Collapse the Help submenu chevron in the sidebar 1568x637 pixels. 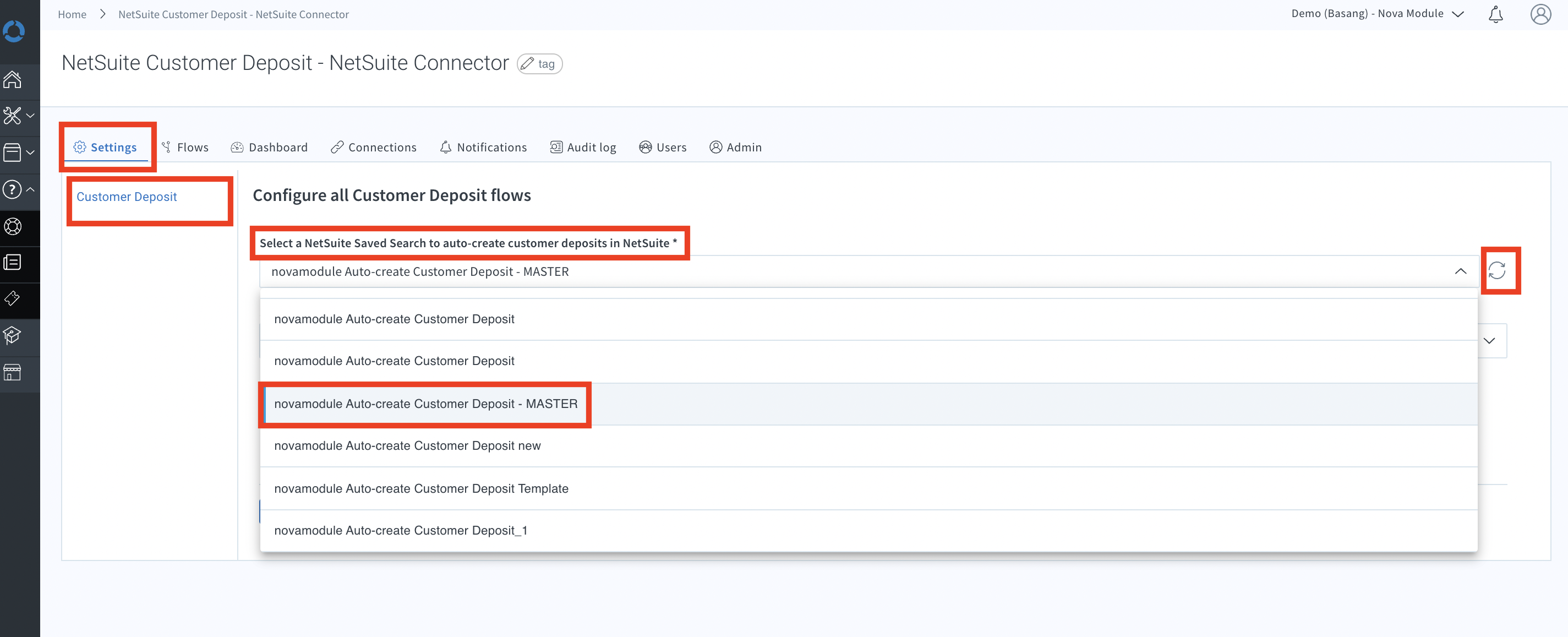pyautogui.click(x=30, y=189)
